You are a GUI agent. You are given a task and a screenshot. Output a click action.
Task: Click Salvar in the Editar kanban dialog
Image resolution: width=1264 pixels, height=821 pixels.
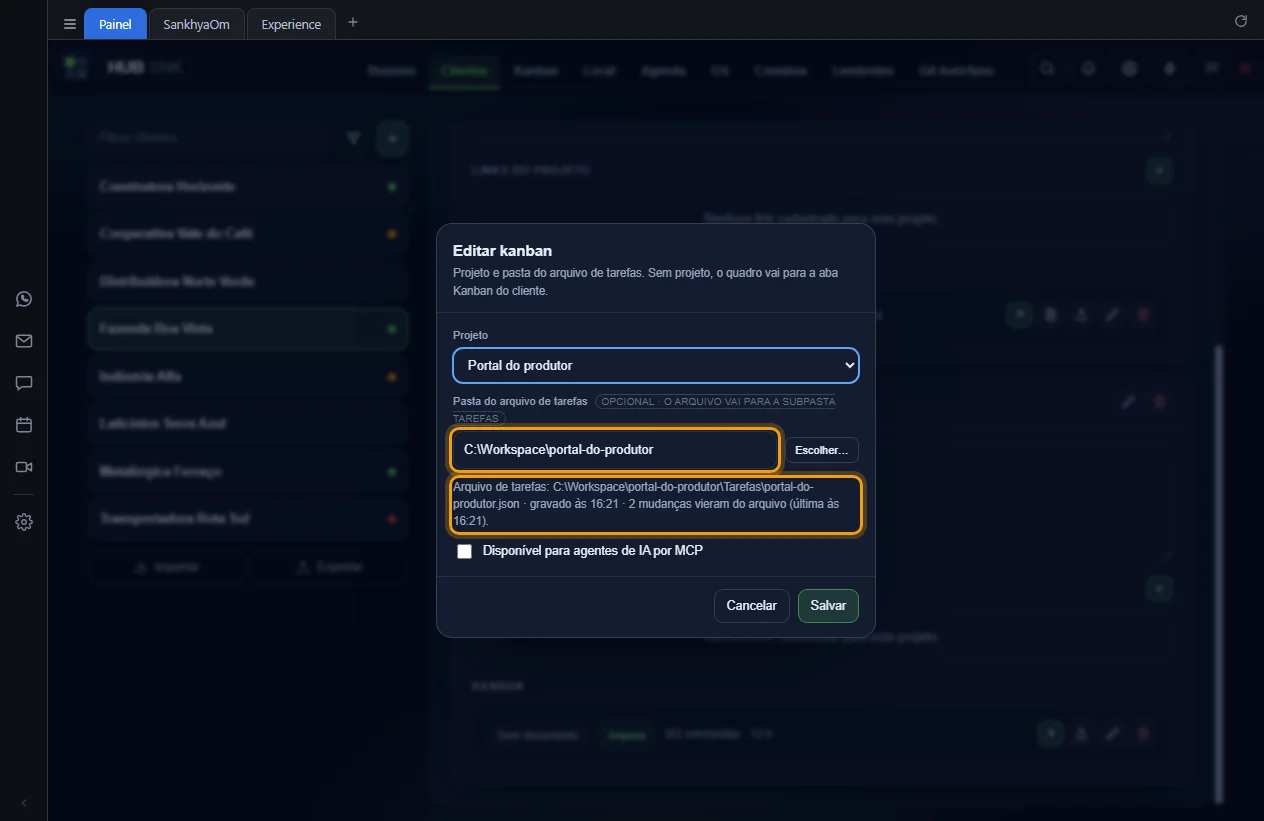point(828,606)
